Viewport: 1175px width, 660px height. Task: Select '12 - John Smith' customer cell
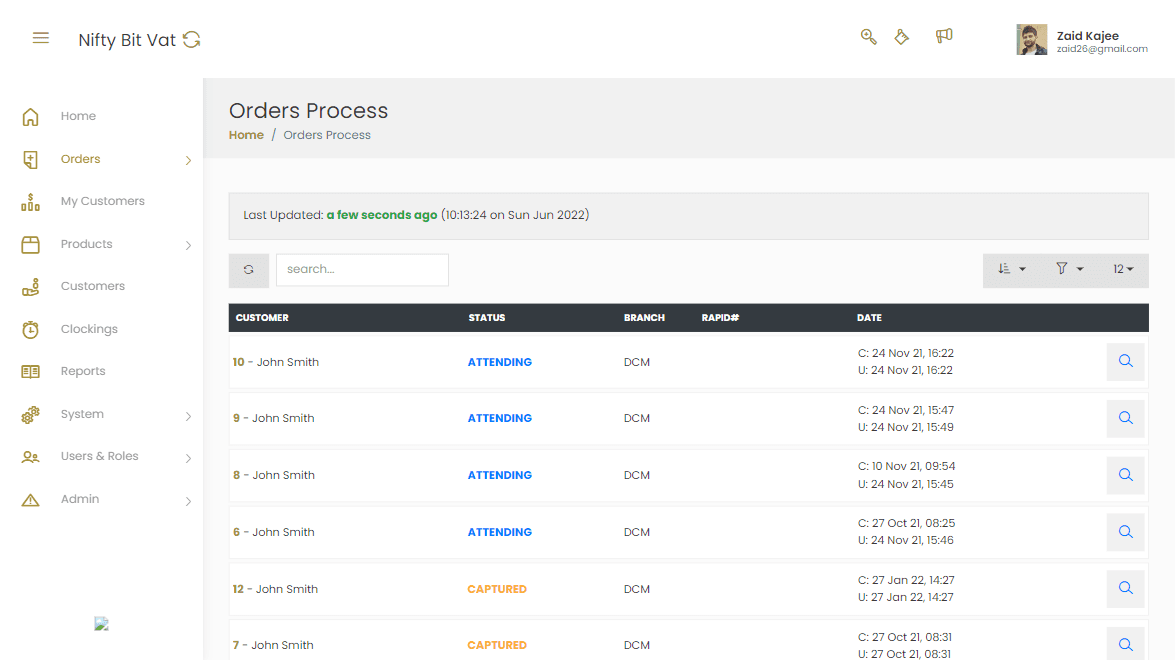pyautogui.click(x=275, y=589)
